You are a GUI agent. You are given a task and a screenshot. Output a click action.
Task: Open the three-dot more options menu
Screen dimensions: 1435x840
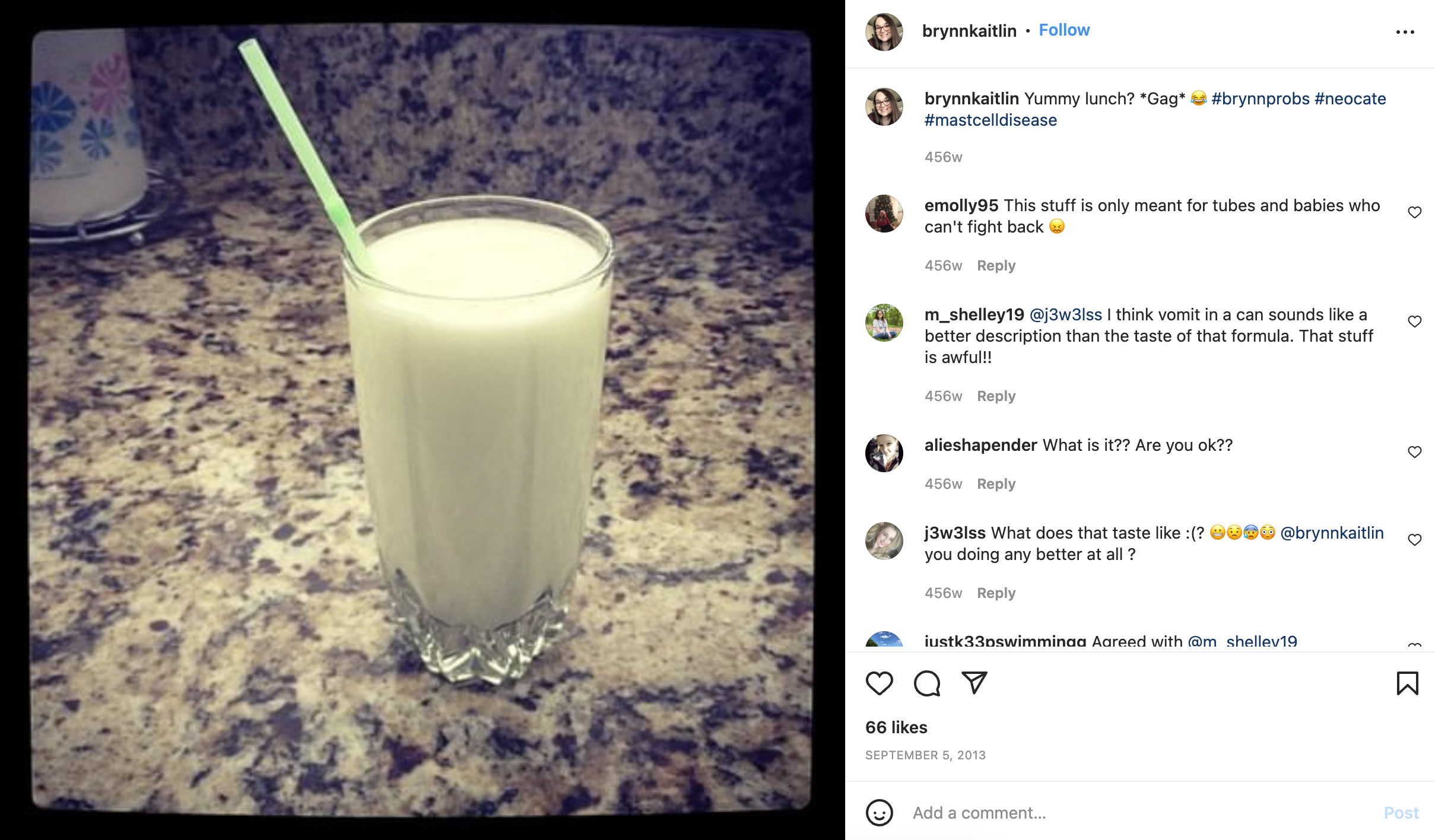1405,32
